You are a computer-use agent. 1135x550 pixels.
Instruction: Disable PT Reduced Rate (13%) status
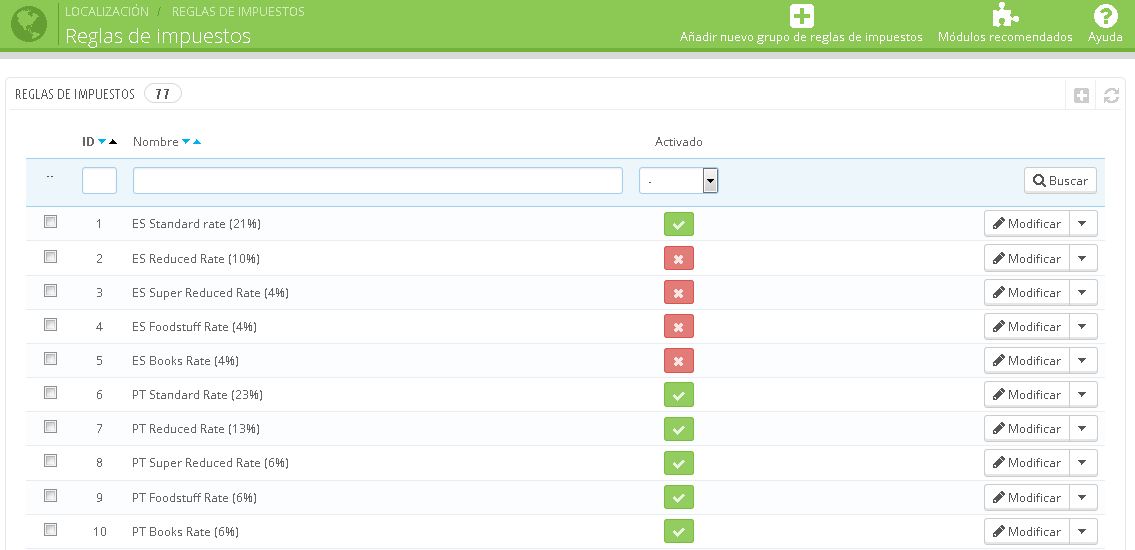point(679,429)
